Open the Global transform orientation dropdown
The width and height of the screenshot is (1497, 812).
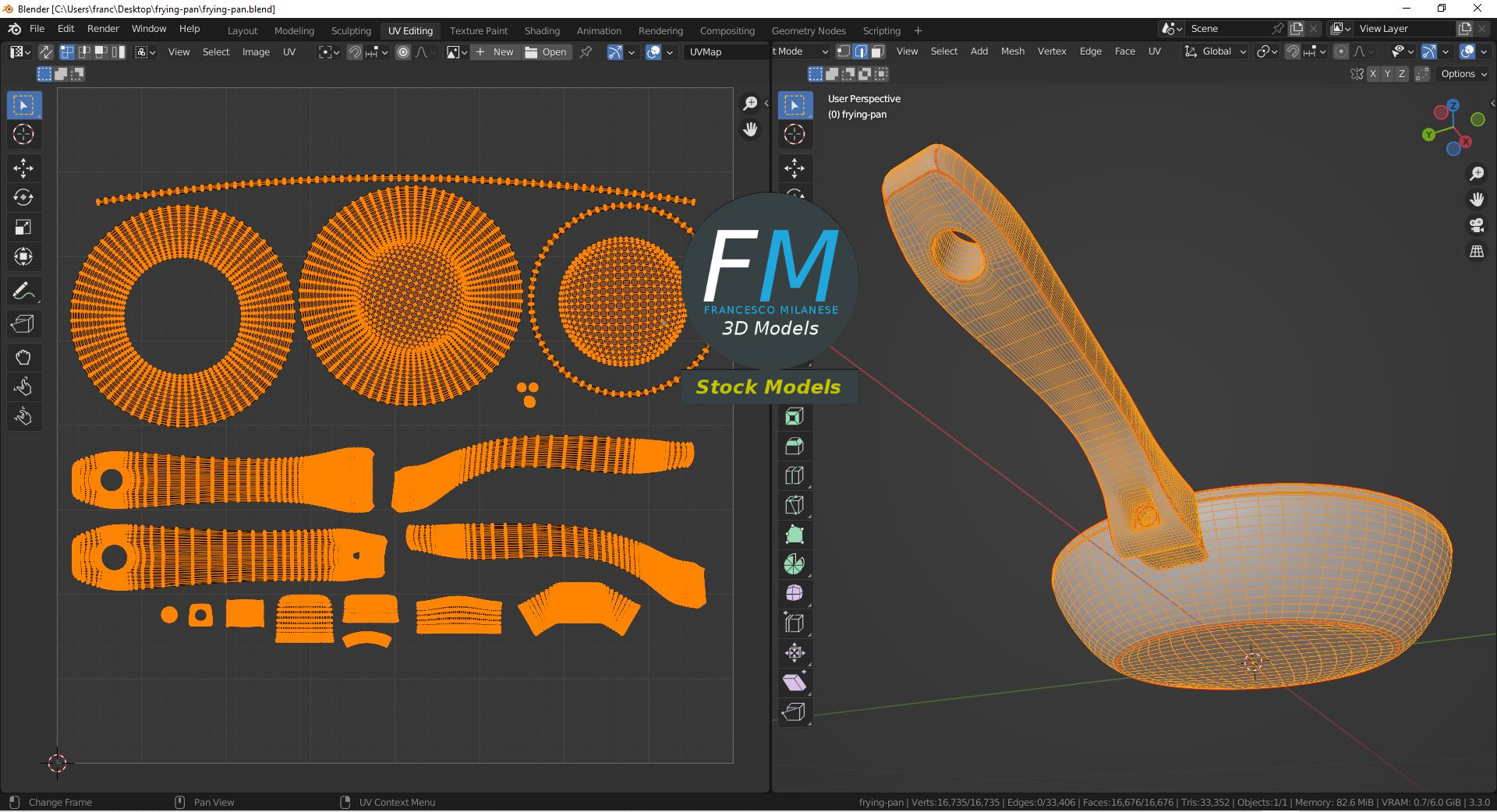pyautogui.click(x=1216, y=51)
